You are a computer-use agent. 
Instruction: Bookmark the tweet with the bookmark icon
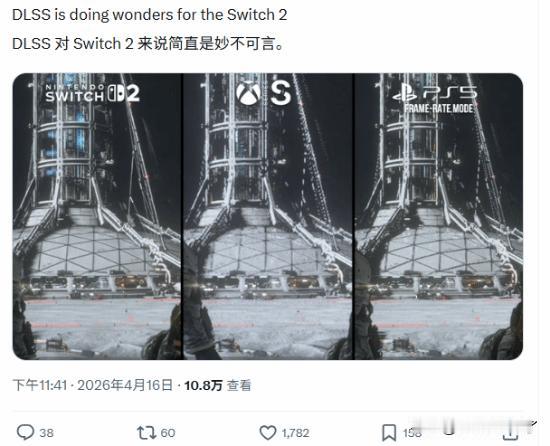pyautogui.click(x=389, y=433)
